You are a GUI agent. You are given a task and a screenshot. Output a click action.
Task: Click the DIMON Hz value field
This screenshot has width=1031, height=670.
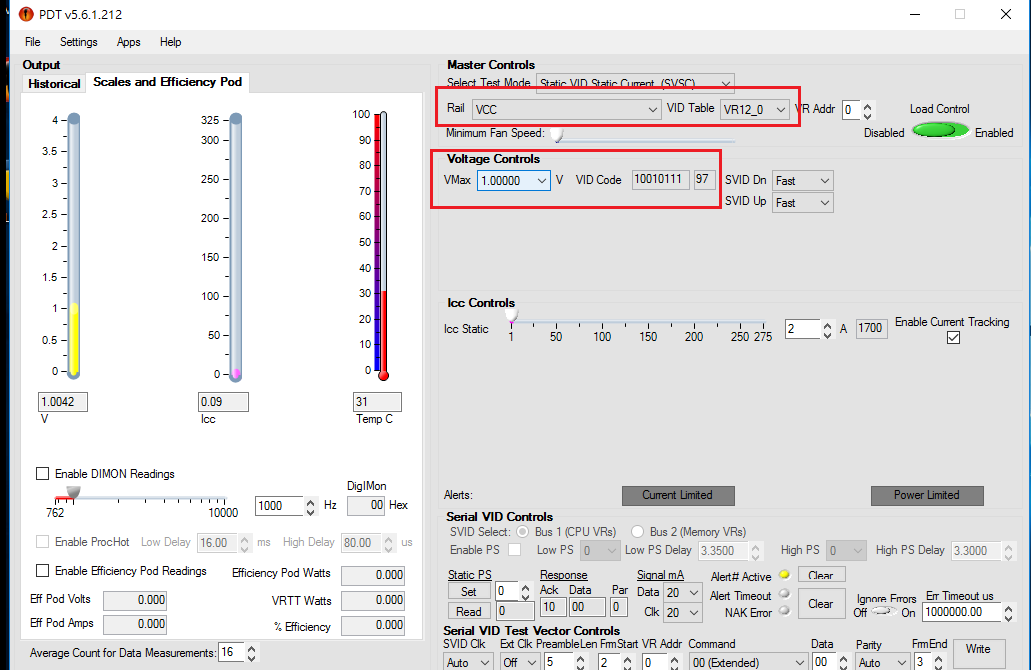click(x=279, y=506)
